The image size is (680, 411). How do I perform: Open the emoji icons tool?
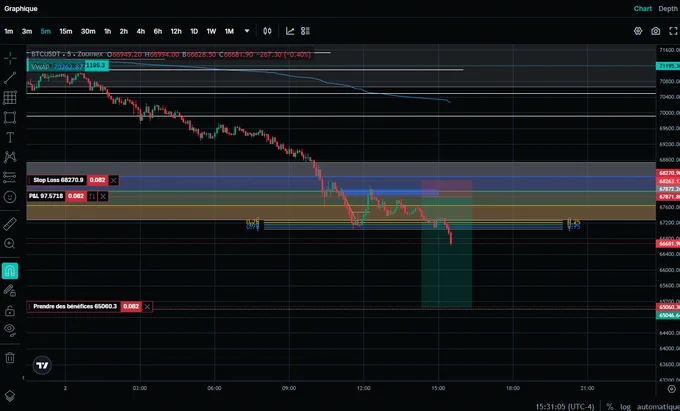(10, 197)
